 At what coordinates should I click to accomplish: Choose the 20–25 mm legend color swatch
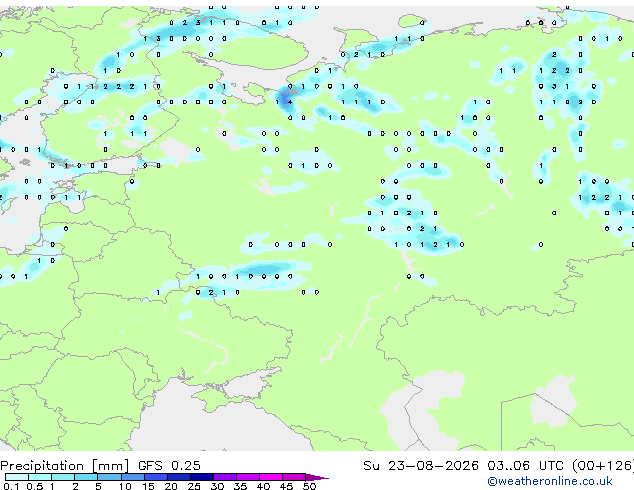pyautogui.click(x=178, y=477)
